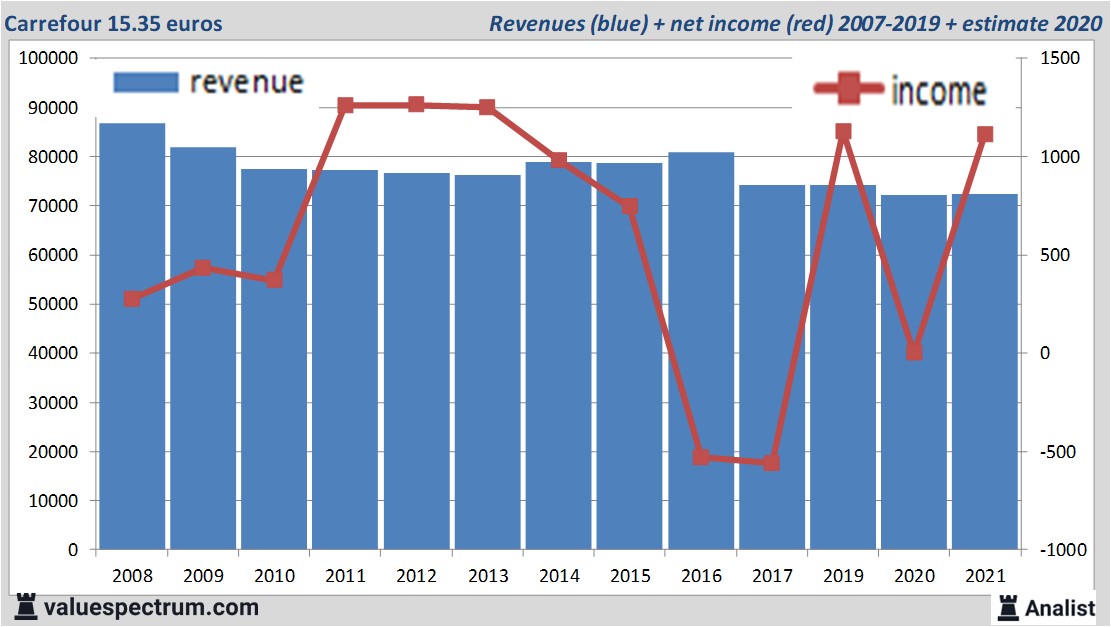Click the rook icon beside valuespectrum.com
The height and width of the screenshot is (627, 1111).
click(x=26, y=607)
